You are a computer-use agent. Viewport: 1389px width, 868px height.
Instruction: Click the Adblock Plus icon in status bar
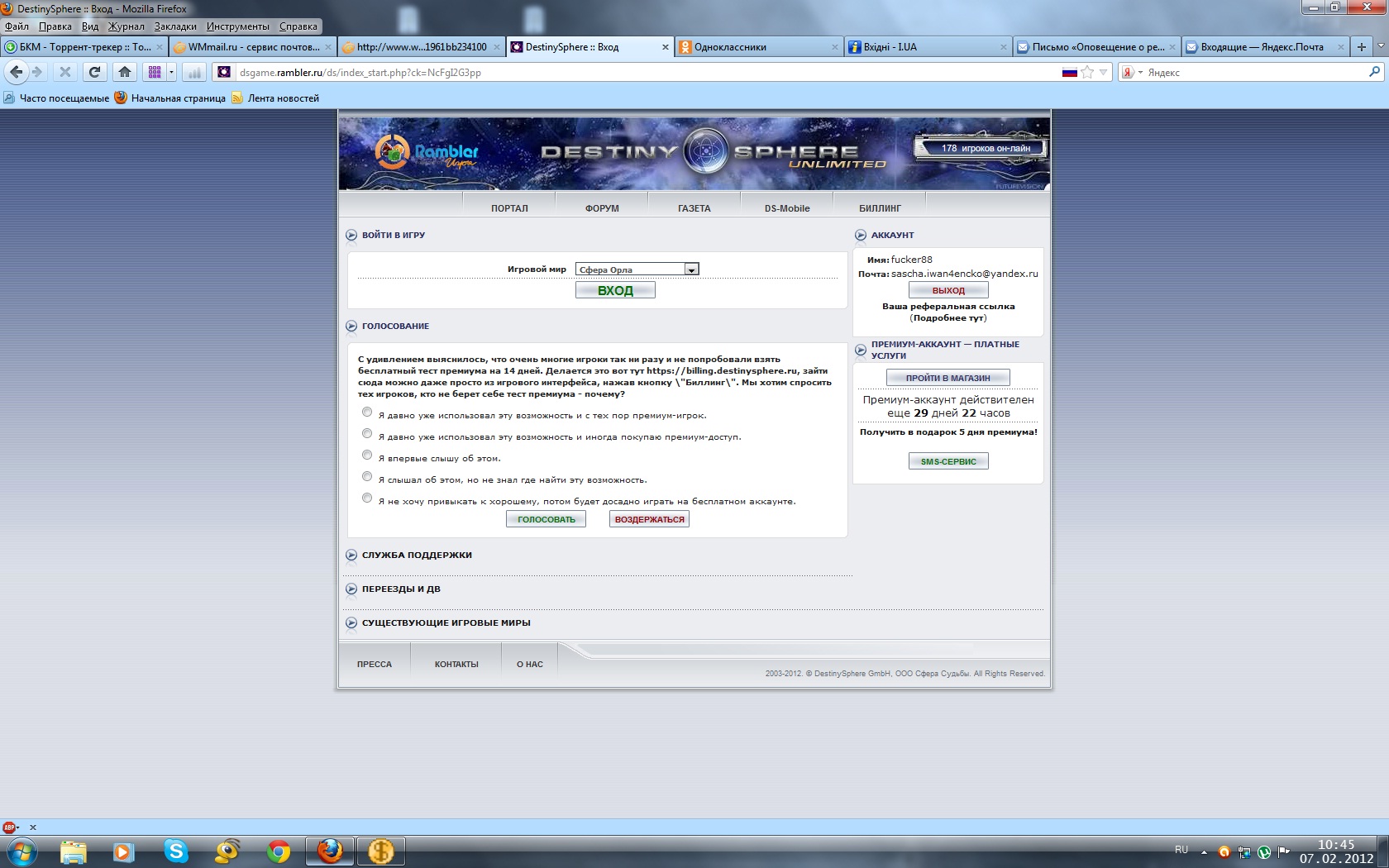coord(10,827)
